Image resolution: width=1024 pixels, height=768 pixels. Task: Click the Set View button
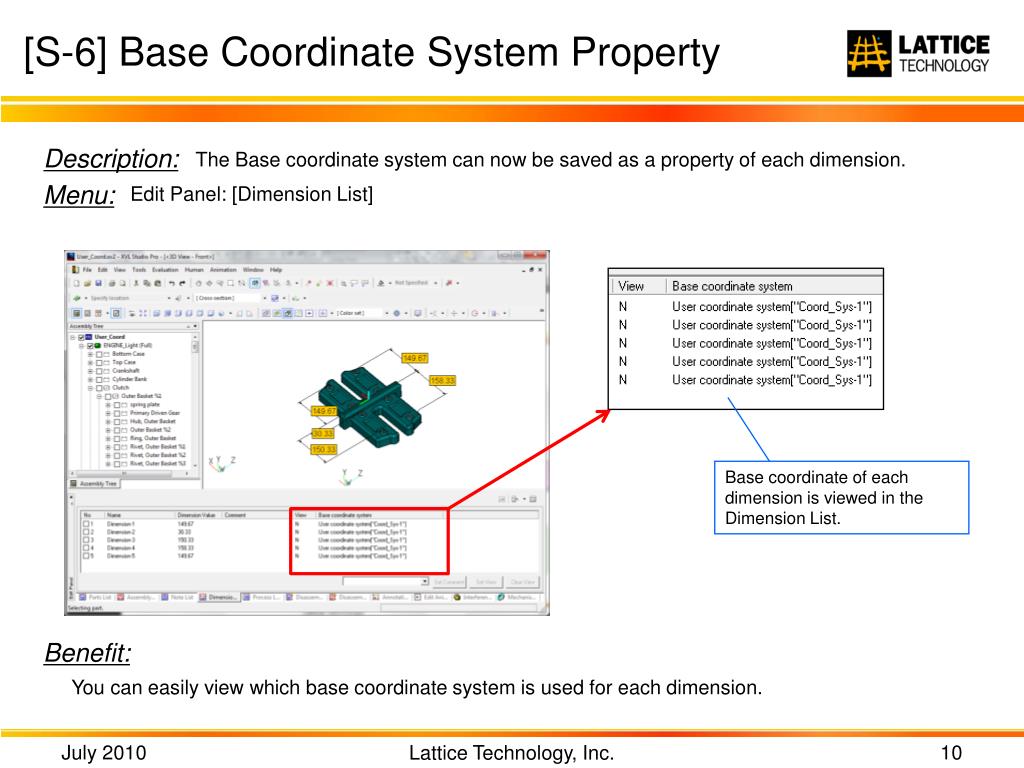487,582
